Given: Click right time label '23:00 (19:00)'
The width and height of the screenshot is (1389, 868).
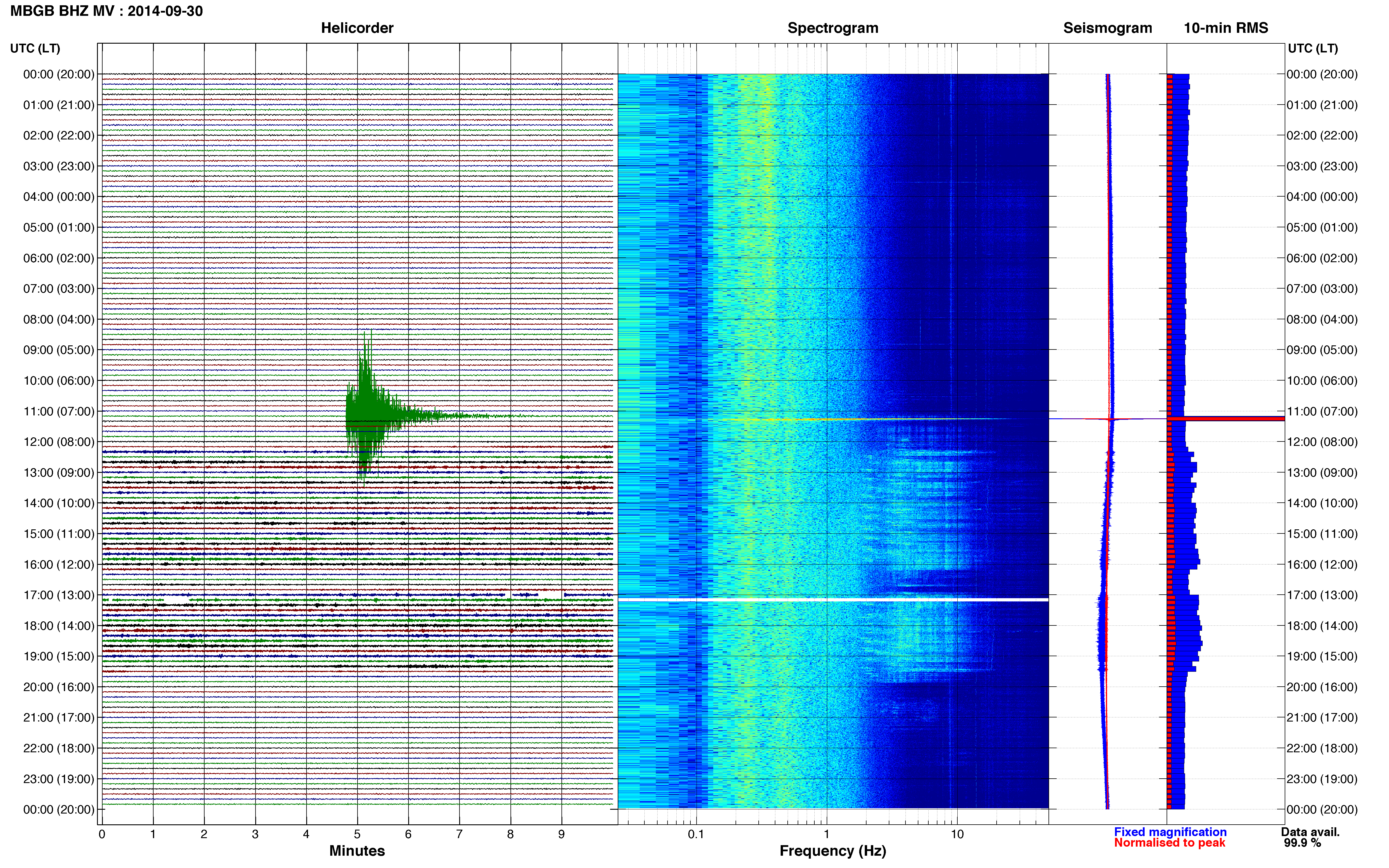Looking at the screenshot, I should tap(1322, 779).
